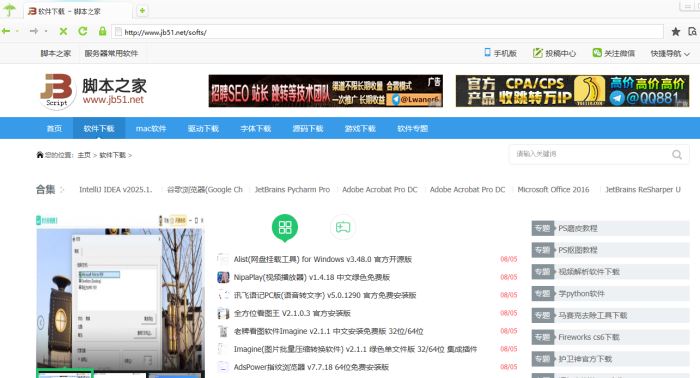Open the 谷歌浏览器(Google Ch collection link

[x=204, y=190]
